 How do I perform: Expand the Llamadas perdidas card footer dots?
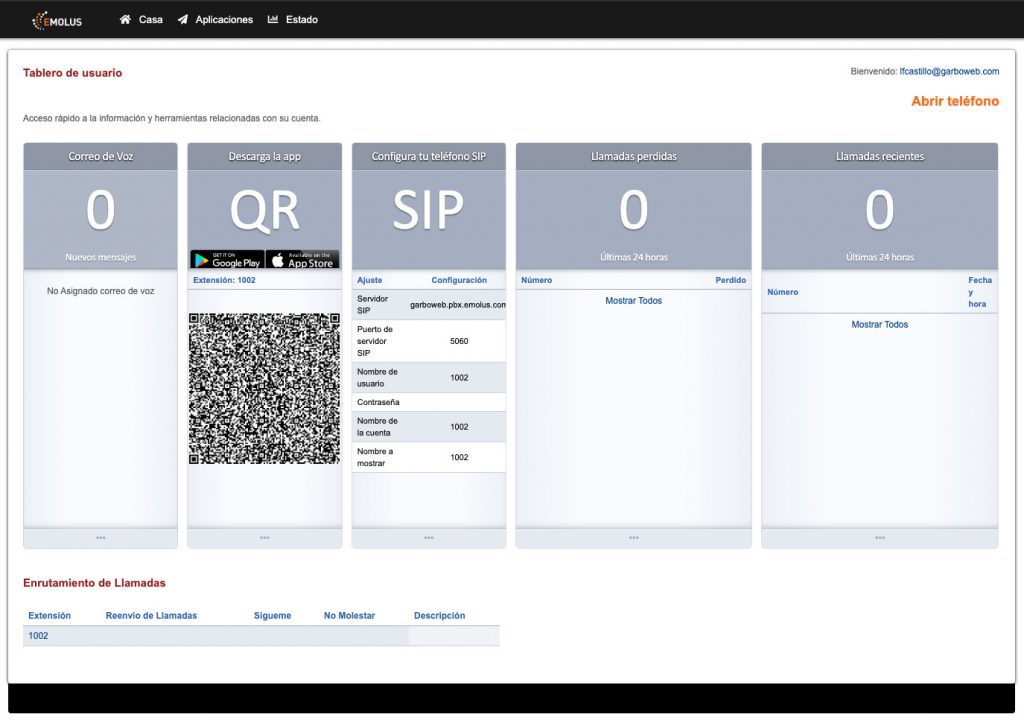coord(633,538)
